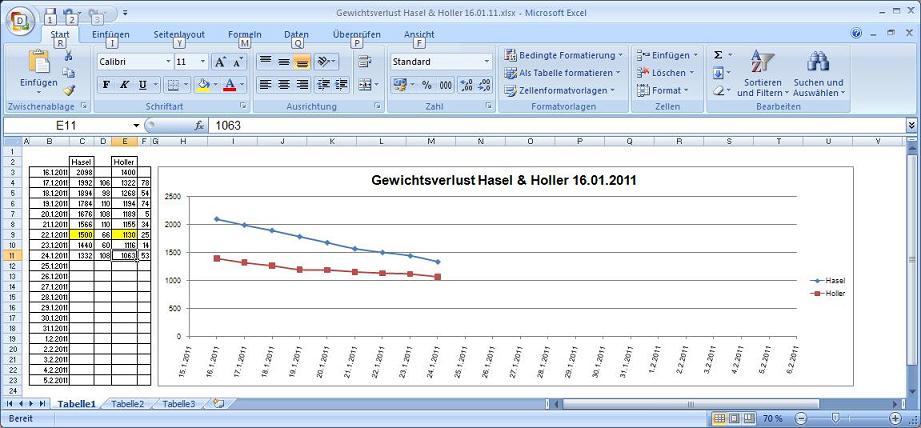Expand the Standard number format dropdown
This screenshot has width=921, height=428.
coord(487,62)
